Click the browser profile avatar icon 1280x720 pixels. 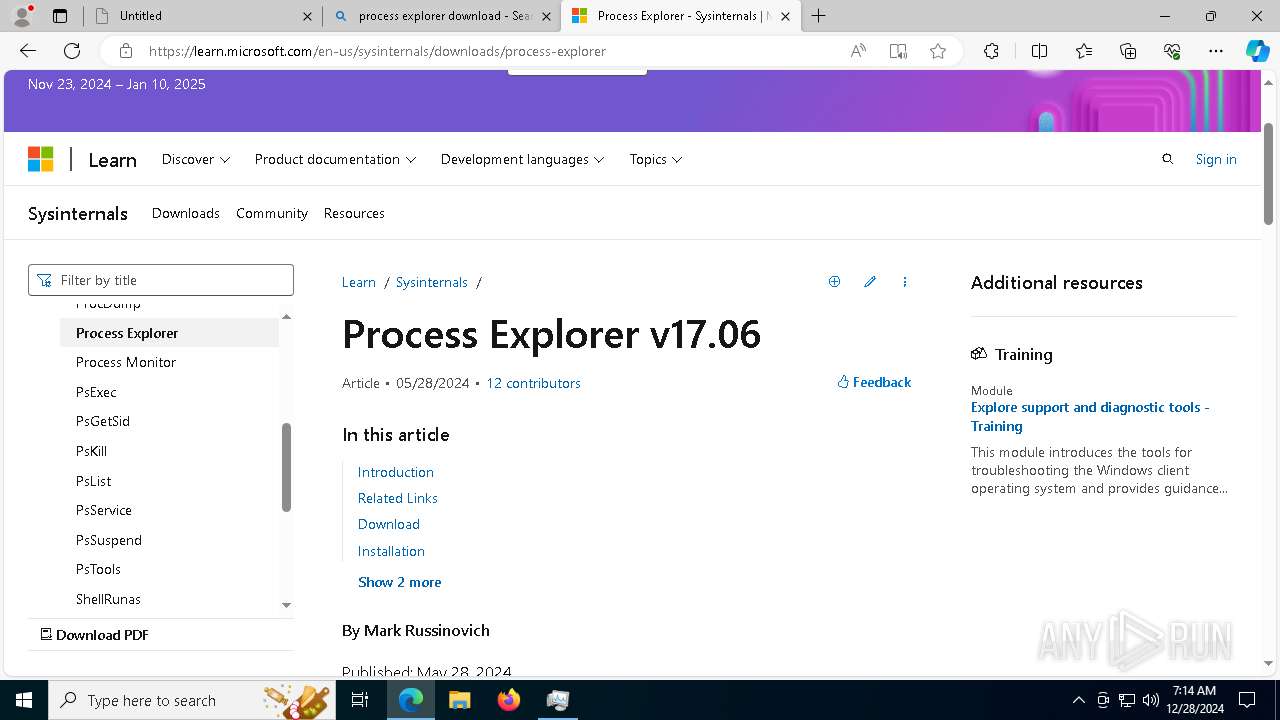(x=22, y=16)
